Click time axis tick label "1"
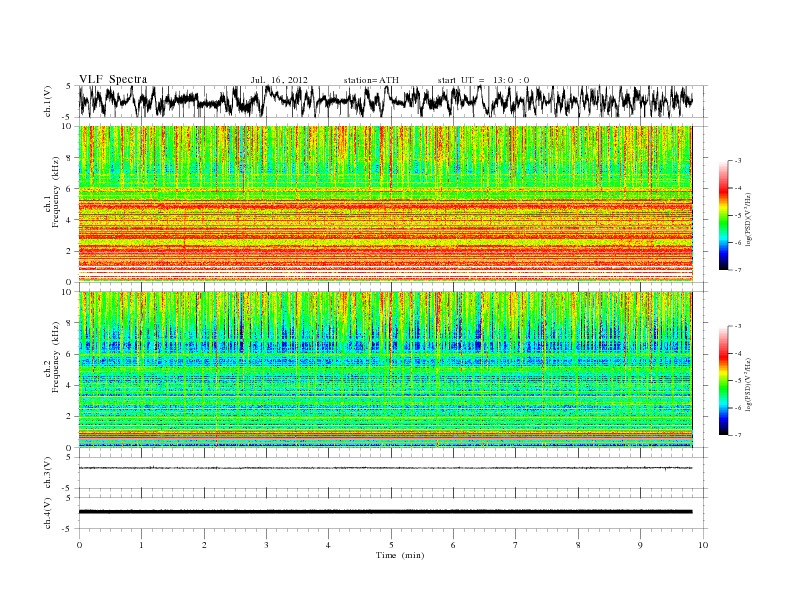The image size is (792, 612). coord(141,545)
